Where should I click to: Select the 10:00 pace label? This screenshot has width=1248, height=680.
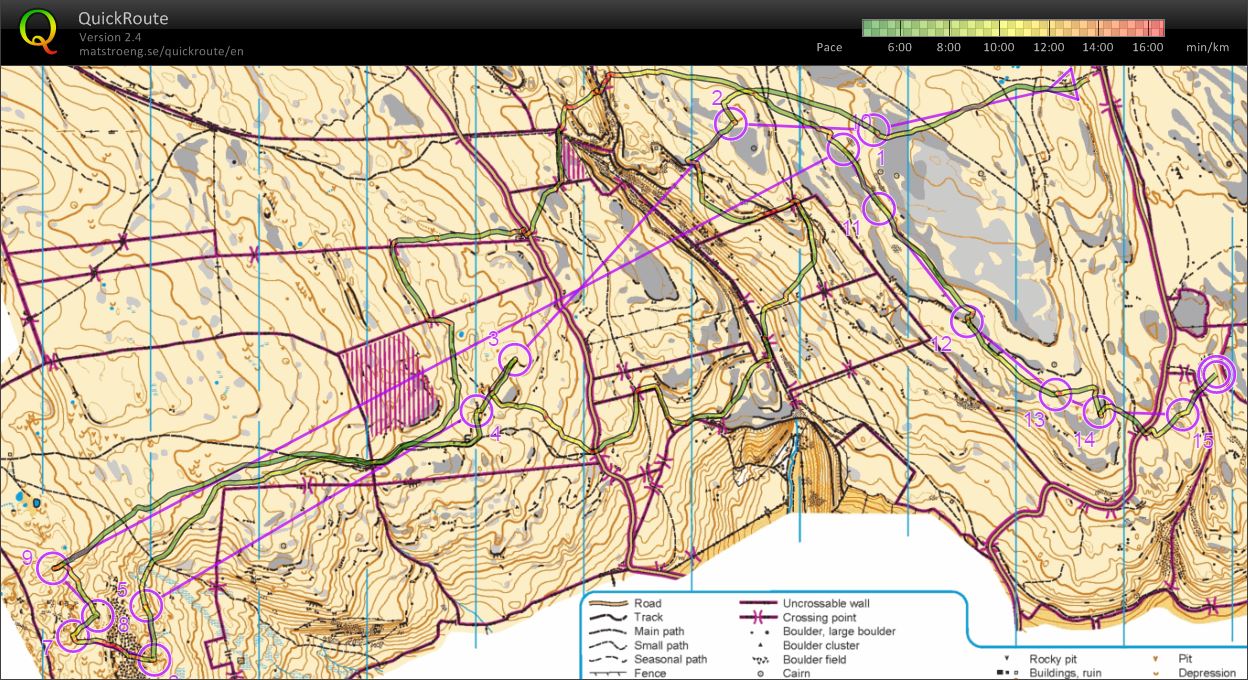998,47
